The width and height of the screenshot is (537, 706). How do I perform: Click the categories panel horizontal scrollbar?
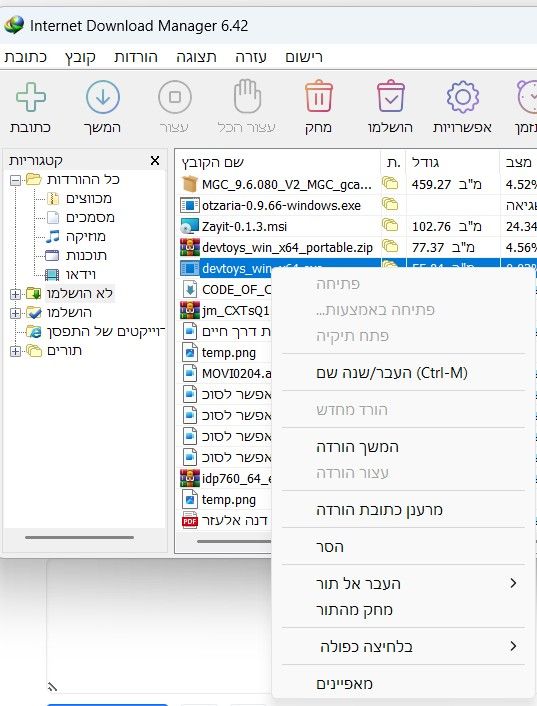(80, 537)
